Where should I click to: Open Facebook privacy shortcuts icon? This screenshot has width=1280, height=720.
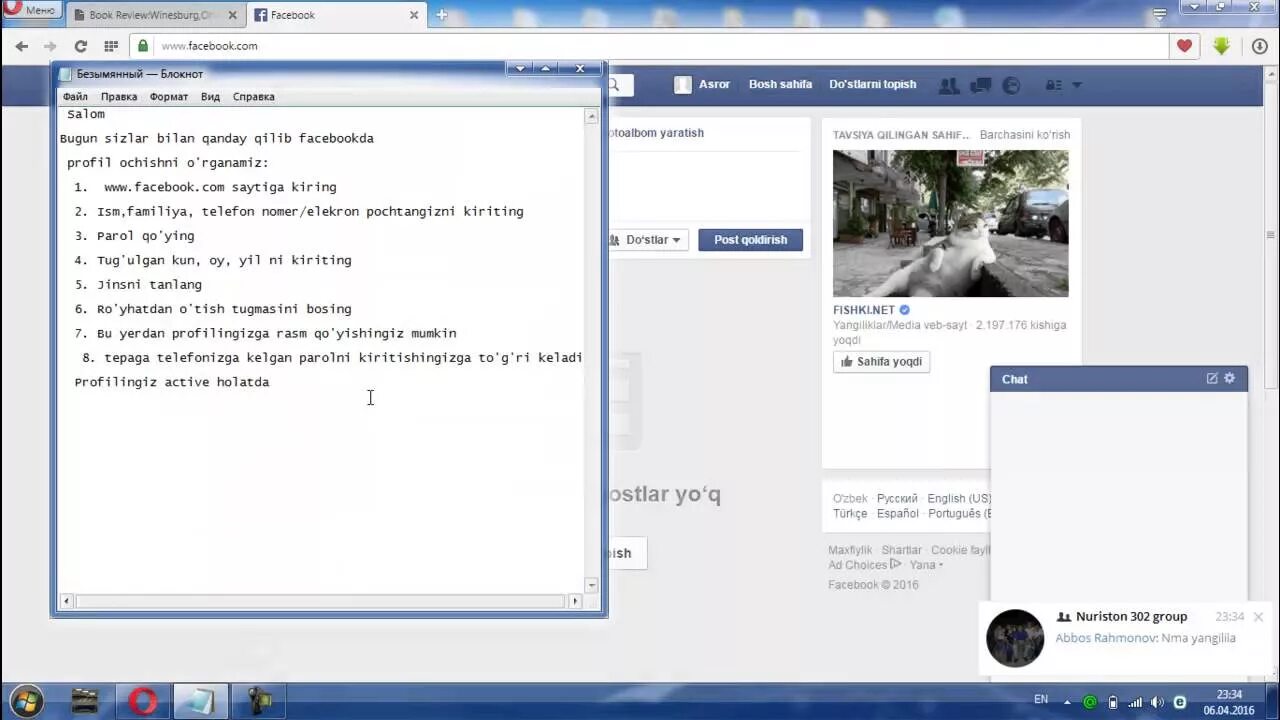[1053, 86]
